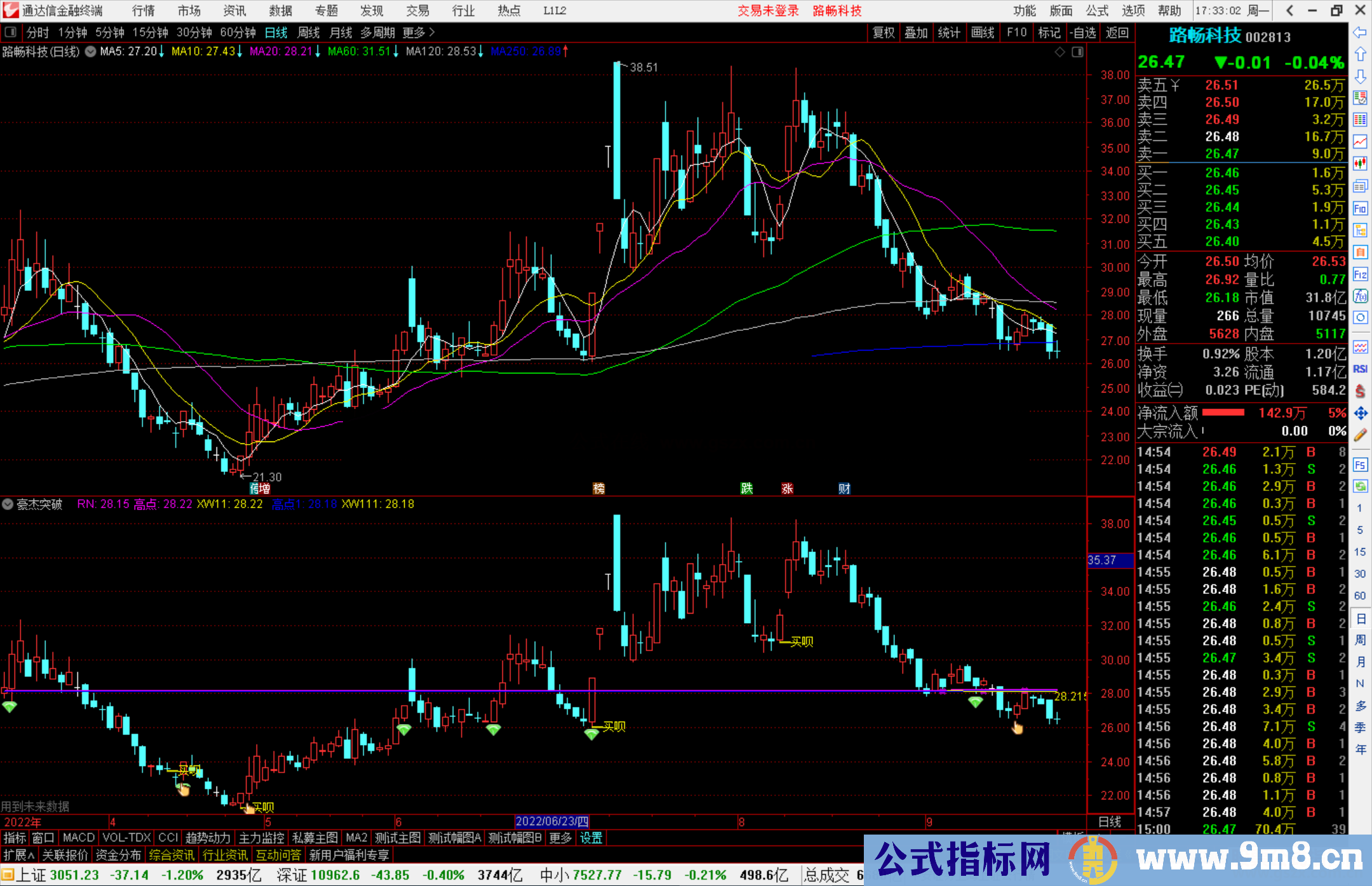
Task: Select the RSI indicator icon in right sidebar
Action: (x=1360, y=368)
